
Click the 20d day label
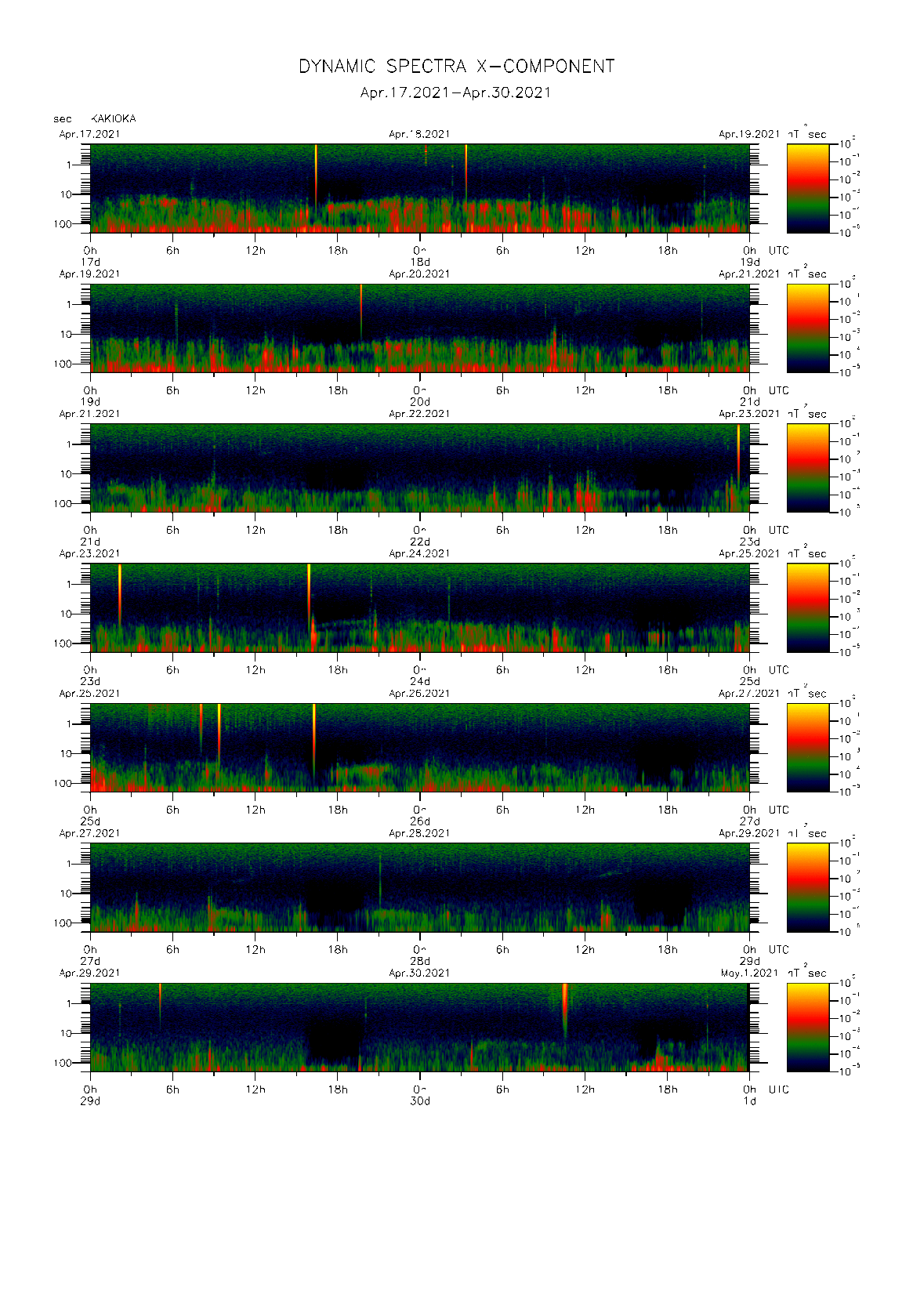click(420, 401)
